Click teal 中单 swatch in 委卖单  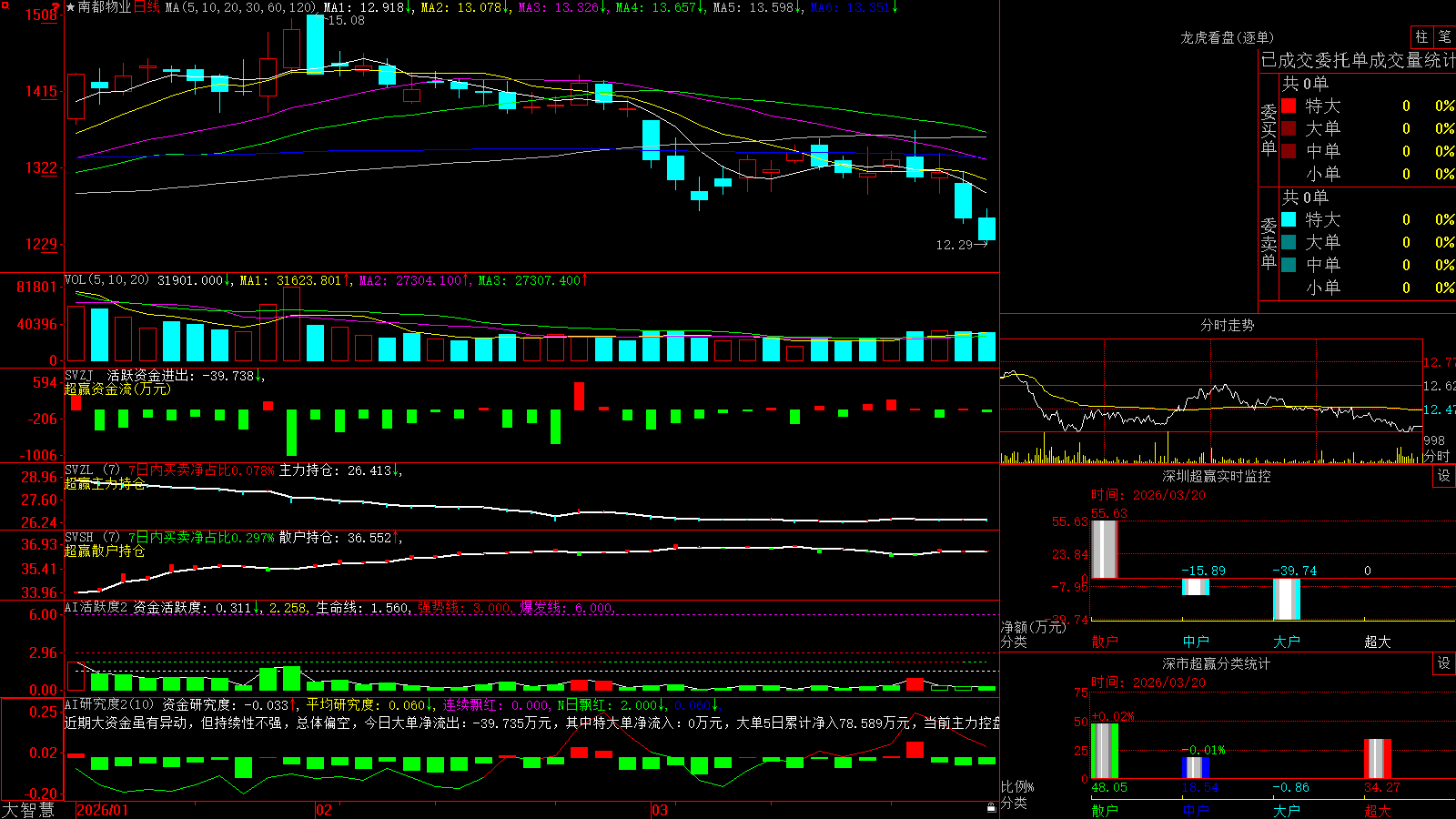pos(1289,265)
